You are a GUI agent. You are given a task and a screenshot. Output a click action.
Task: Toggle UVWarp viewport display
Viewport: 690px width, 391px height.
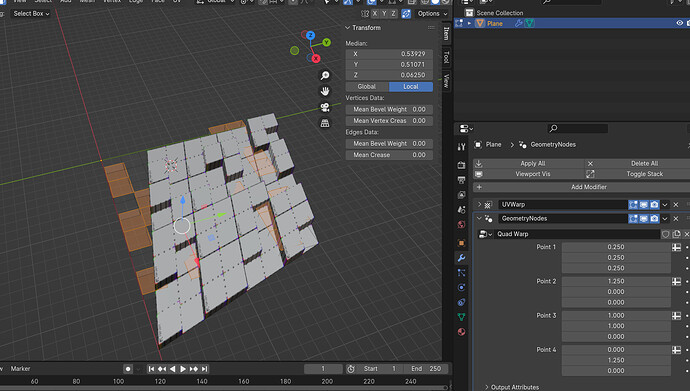pos(644,205)
